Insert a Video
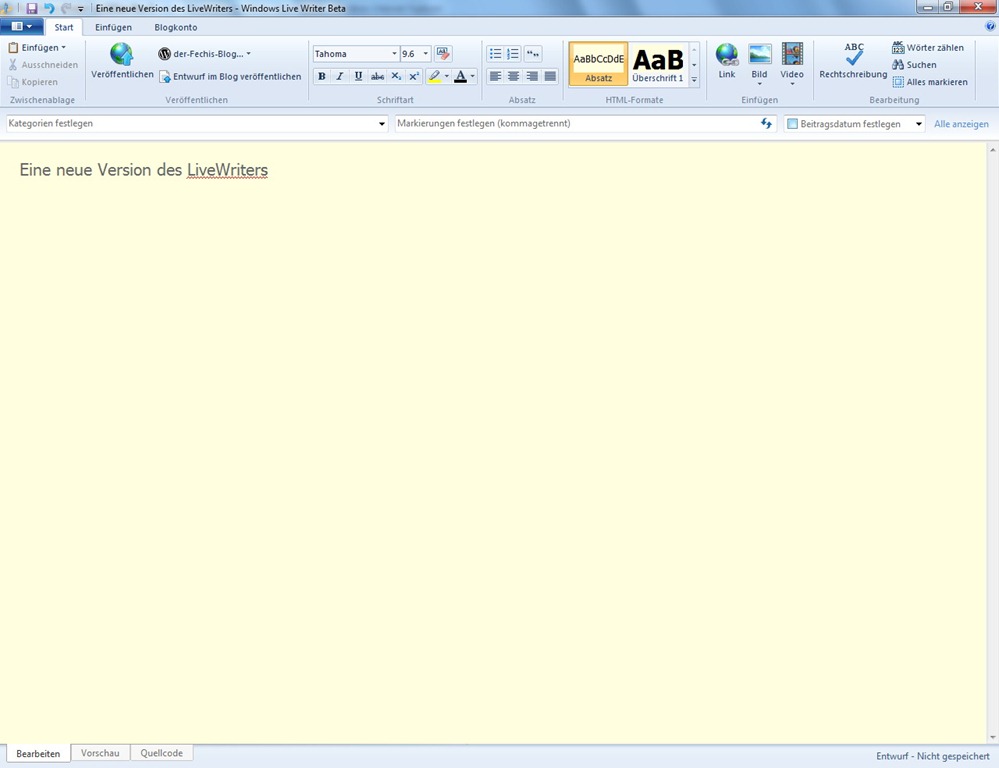 792,64
